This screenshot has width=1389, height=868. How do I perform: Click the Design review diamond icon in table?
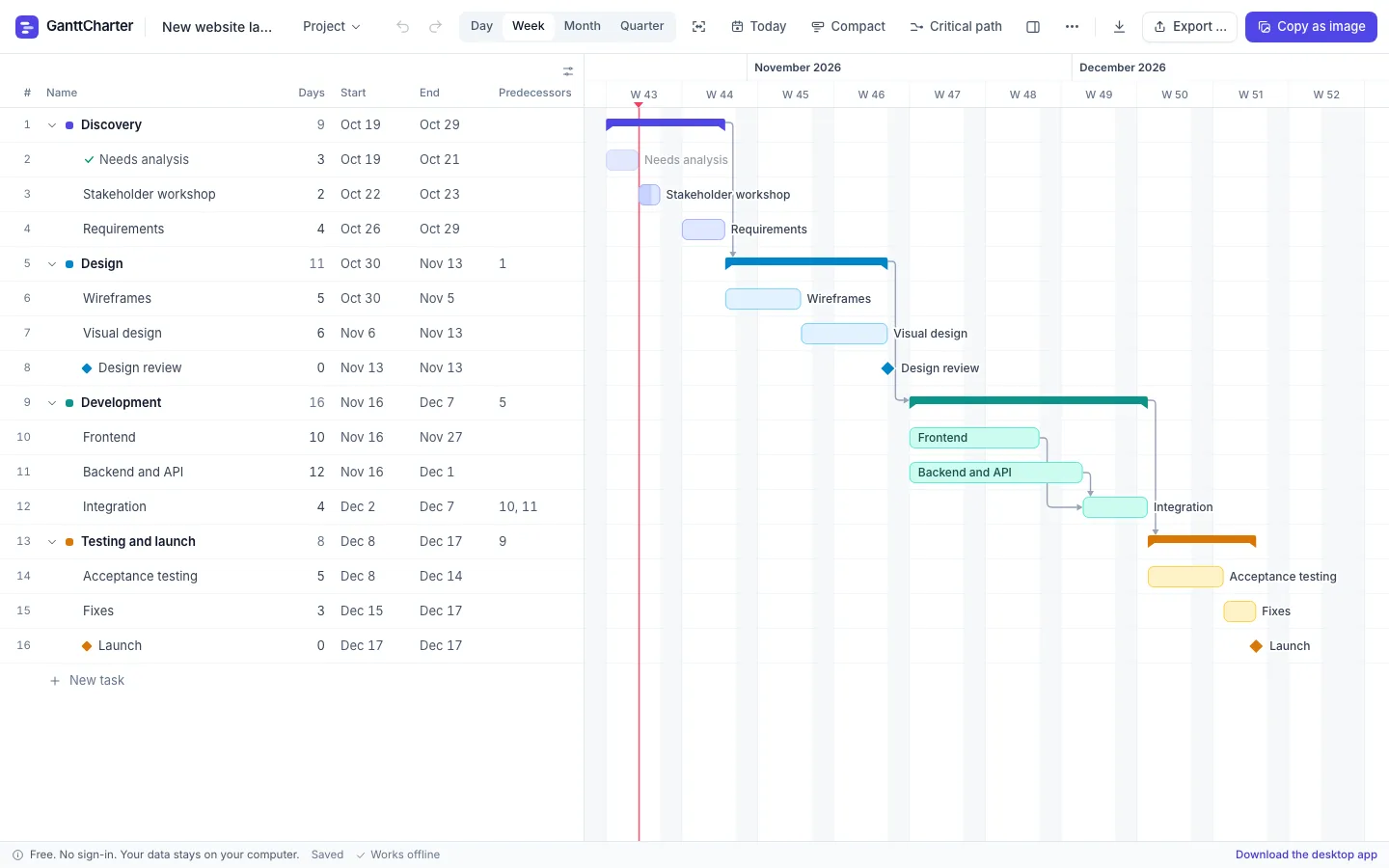(x=87, y=368)
